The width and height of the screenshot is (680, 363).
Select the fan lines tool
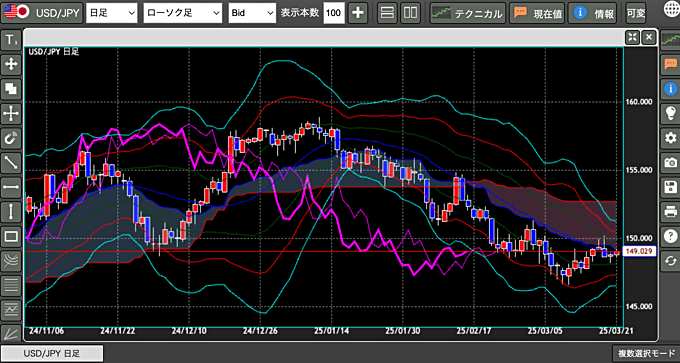(x=11, y=333)
